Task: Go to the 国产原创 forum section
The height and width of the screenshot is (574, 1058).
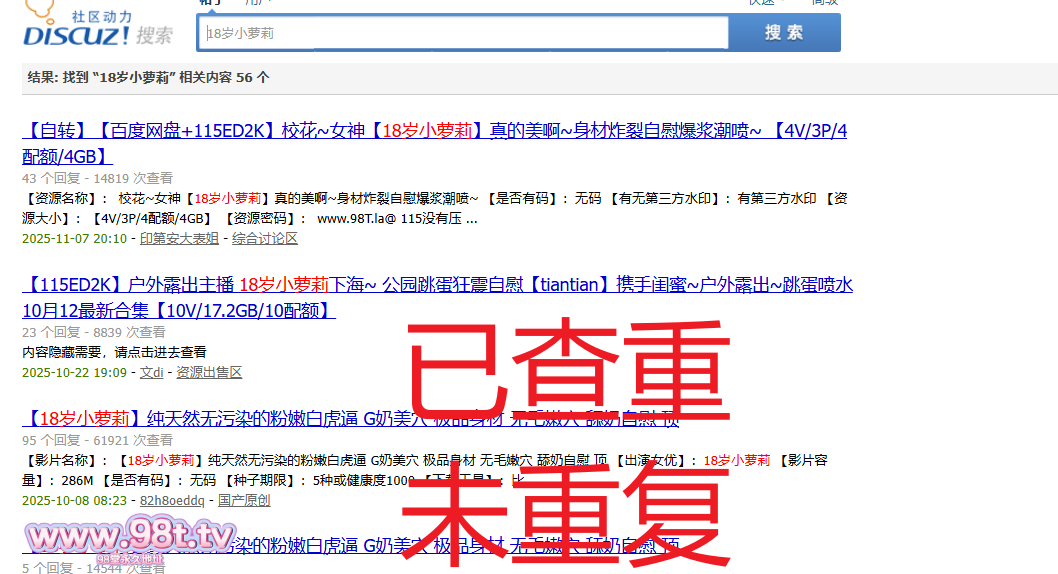Action: [244, 501]
